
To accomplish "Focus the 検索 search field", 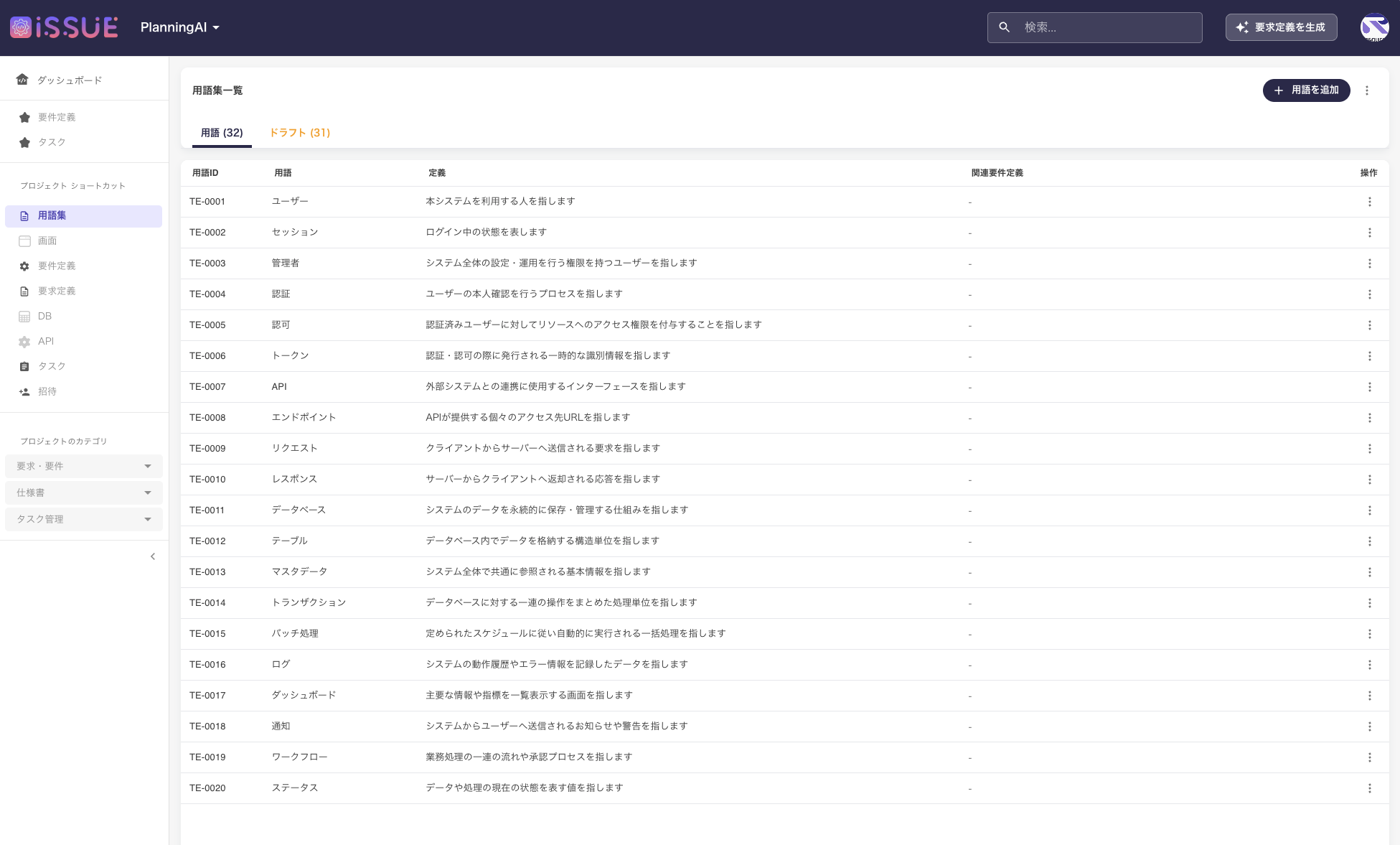I will (1105, 27).
